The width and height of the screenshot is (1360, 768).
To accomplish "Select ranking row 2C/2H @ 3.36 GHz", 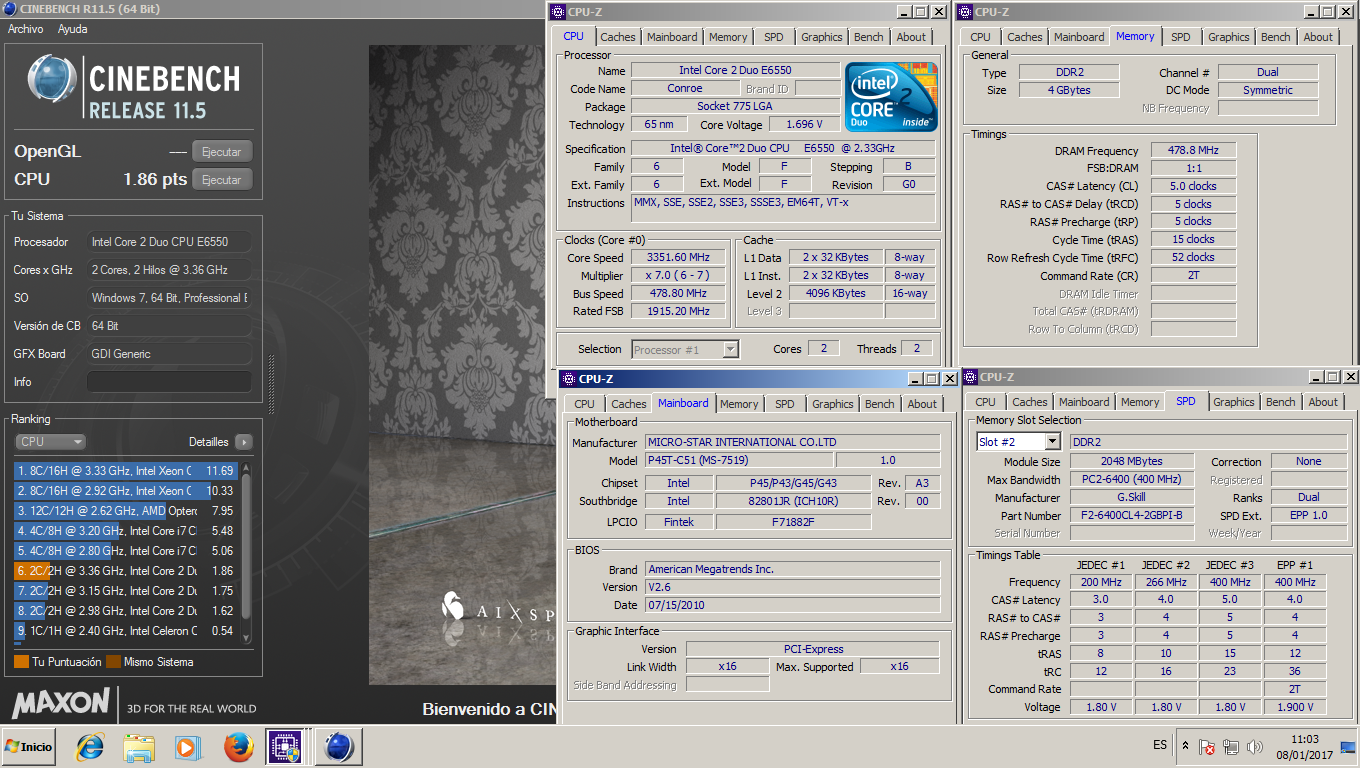I will (124, 571).
